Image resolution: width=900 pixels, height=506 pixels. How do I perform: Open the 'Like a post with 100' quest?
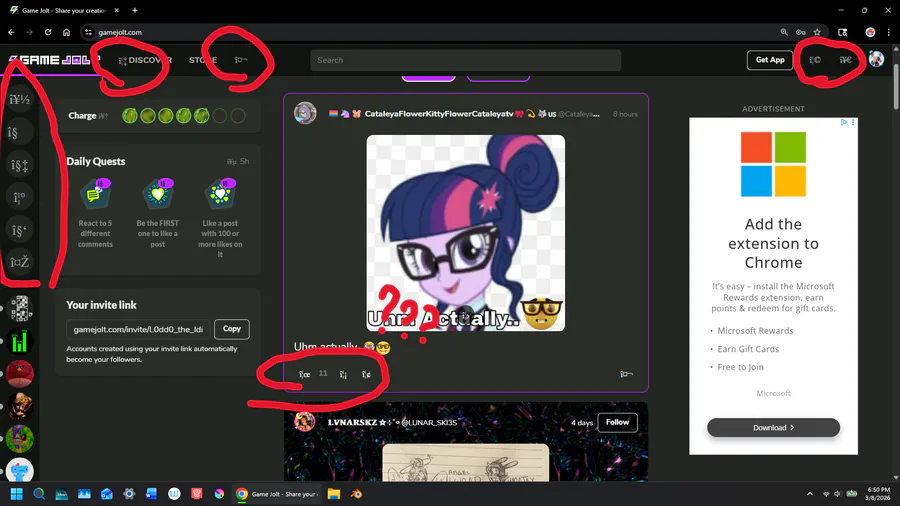[x=220, y=218]
